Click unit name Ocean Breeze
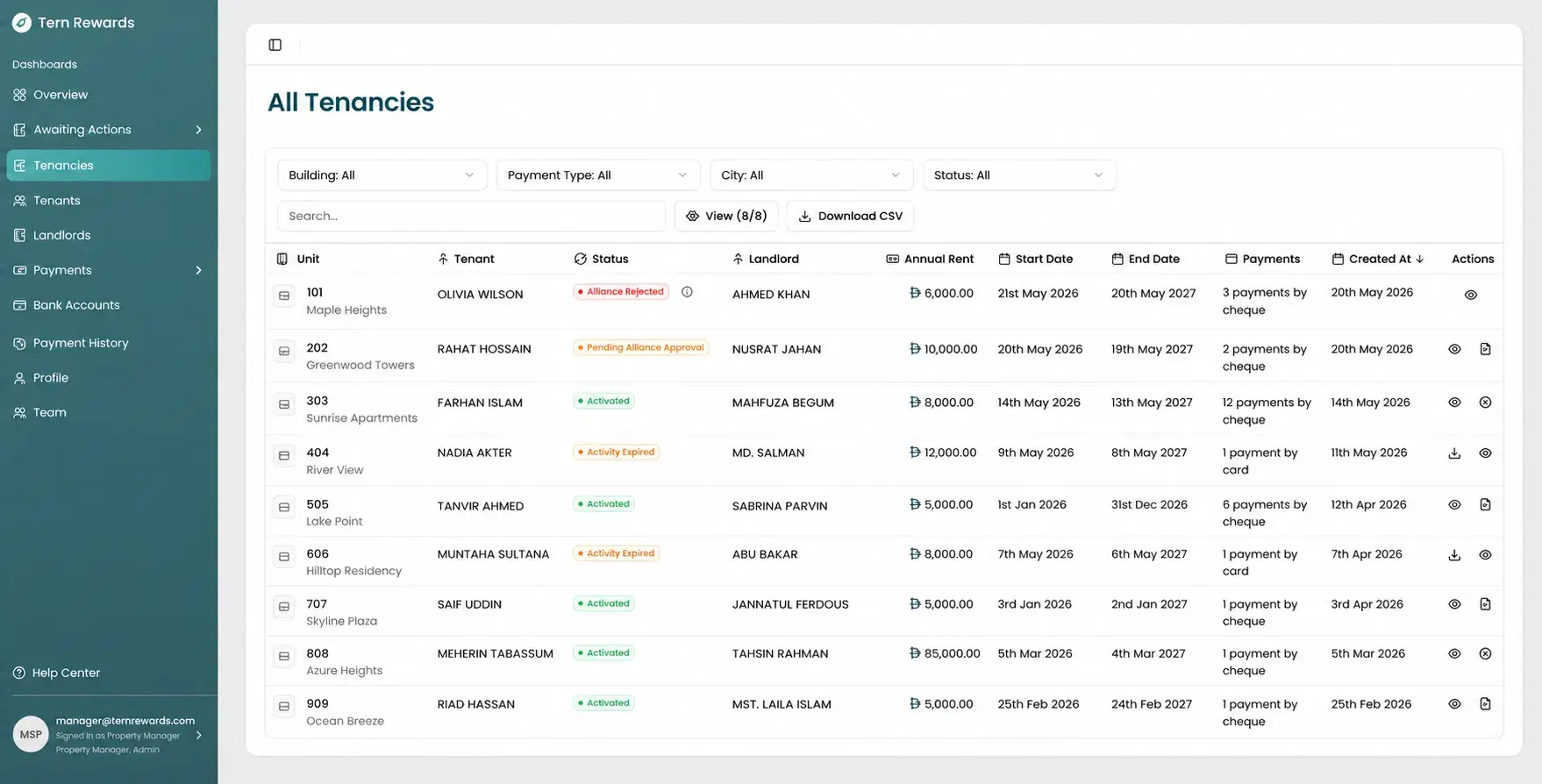Screen dimensions: 1542x784 pyautogui.click(x=345, y=721)
